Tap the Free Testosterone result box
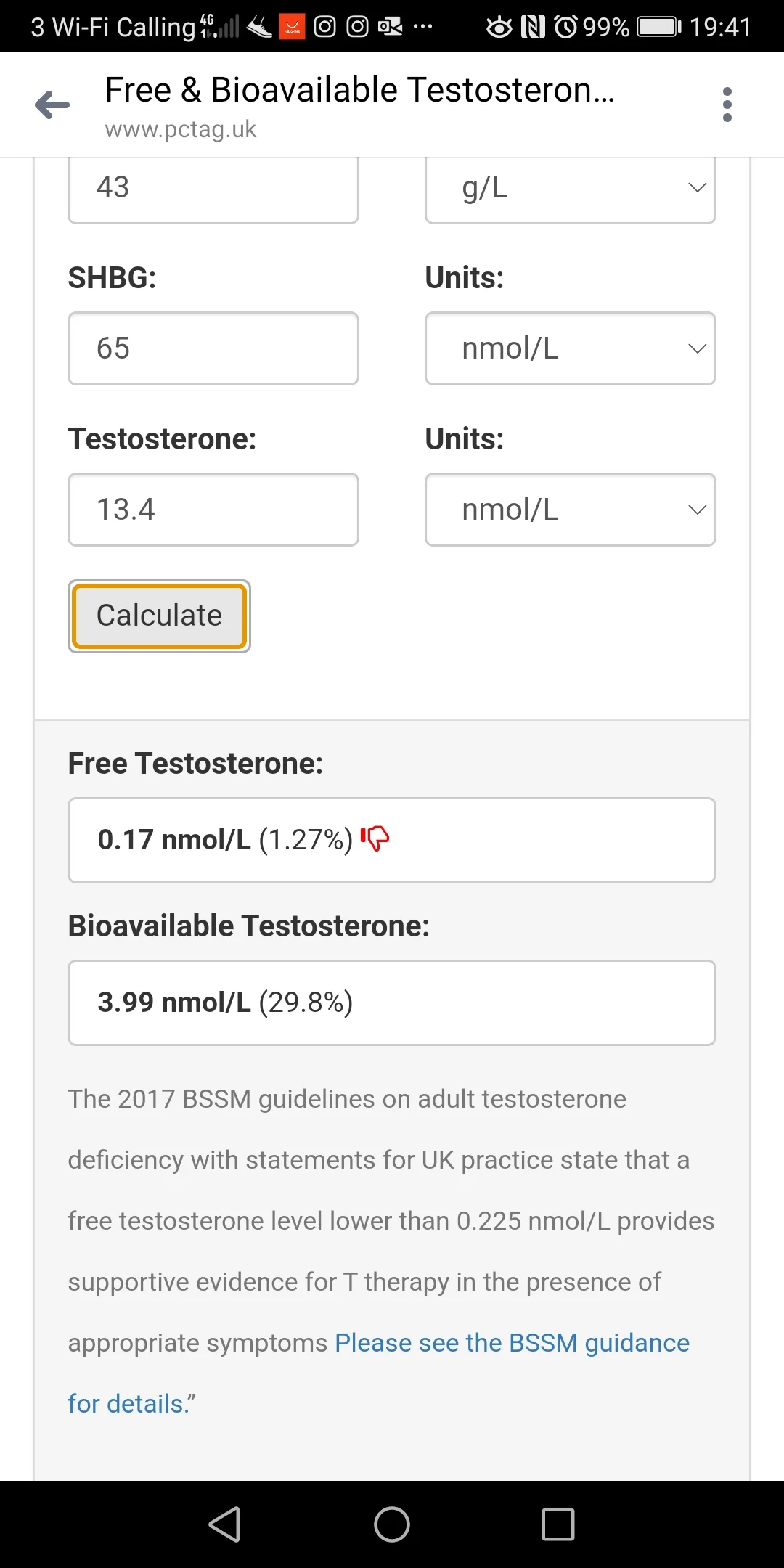784x1568 pixels. click(392, 840)
